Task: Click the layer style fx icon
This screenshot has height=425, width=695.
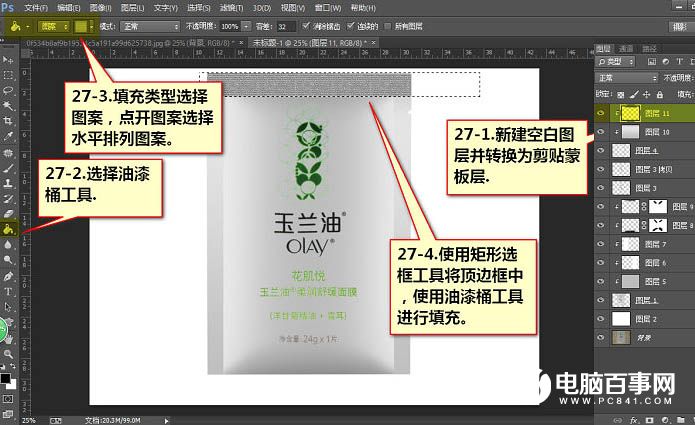Action: (x=634, y=420)
